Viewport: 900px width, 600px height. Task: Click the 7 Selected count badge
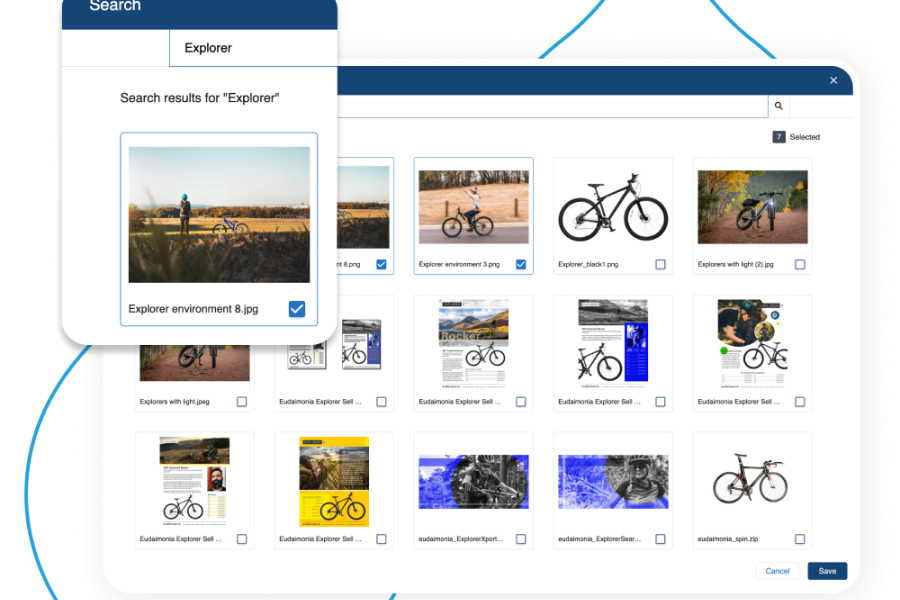point(779,137)
